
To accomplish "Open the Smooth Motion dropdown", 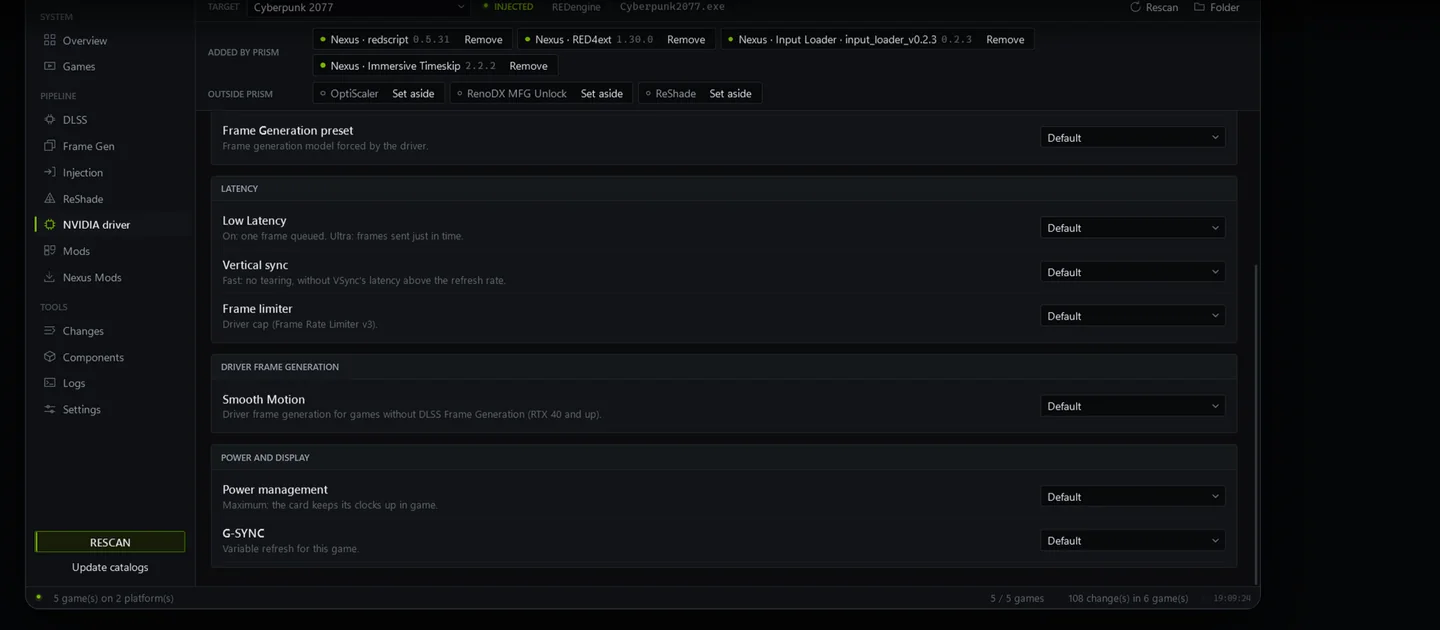I will pos(1132,406).
